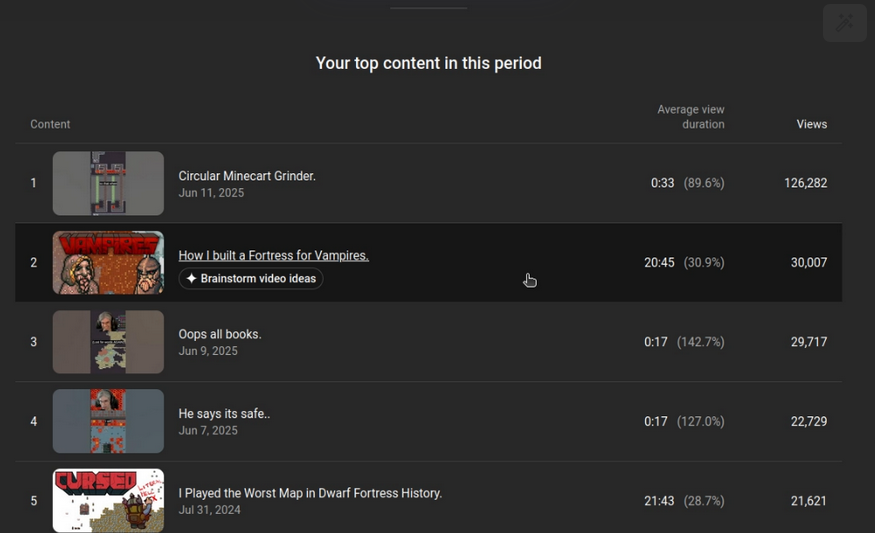875x533 pixels.
Task: Select Vampires video thumbnail
Action: click(108, 262)
